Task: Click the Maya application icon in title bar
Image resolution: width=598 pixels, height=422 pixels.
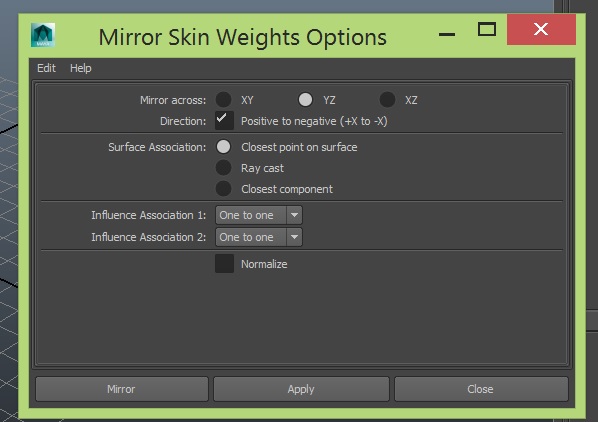Action: [x=43, y=35]
